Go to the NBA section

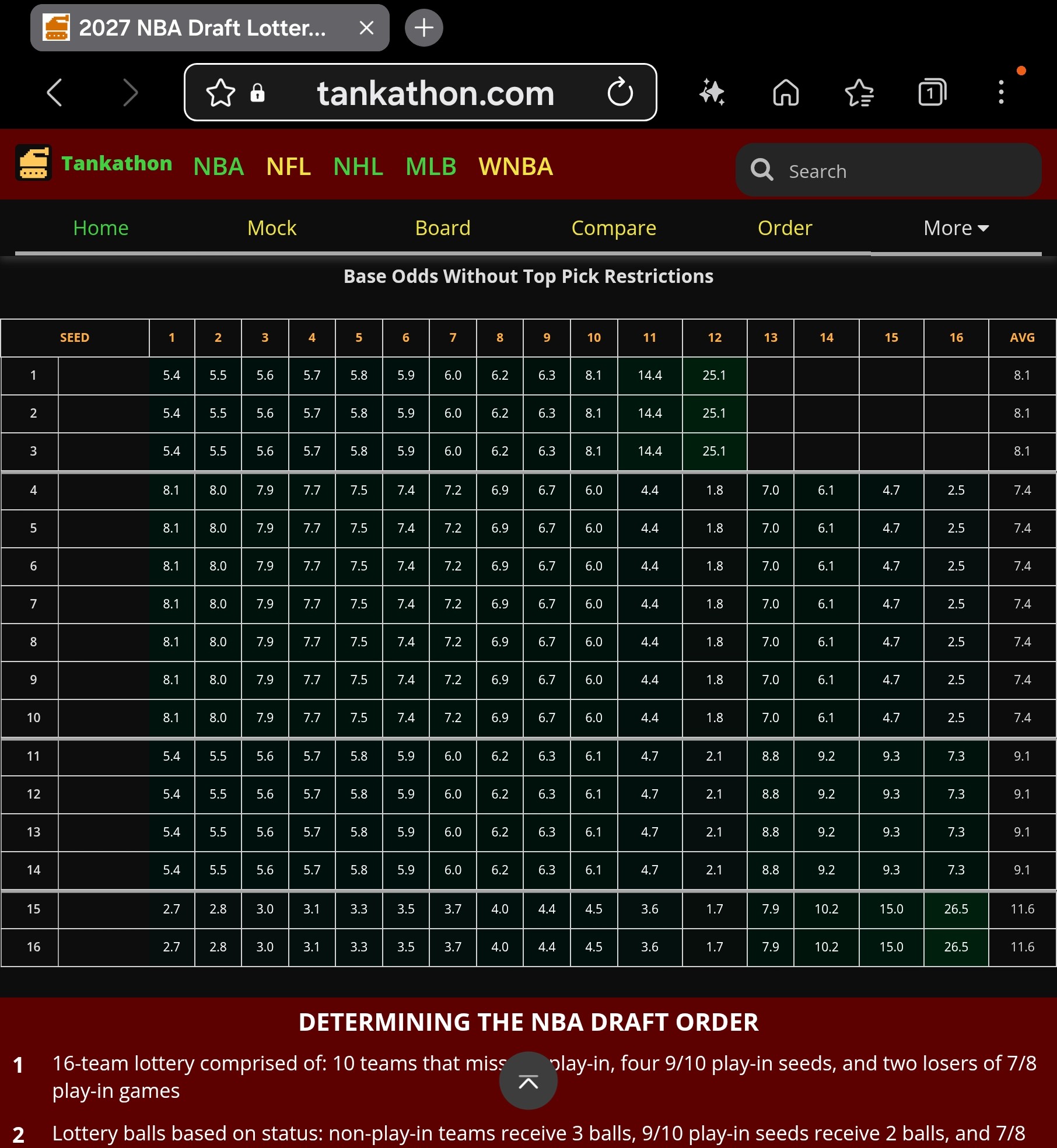219,167
